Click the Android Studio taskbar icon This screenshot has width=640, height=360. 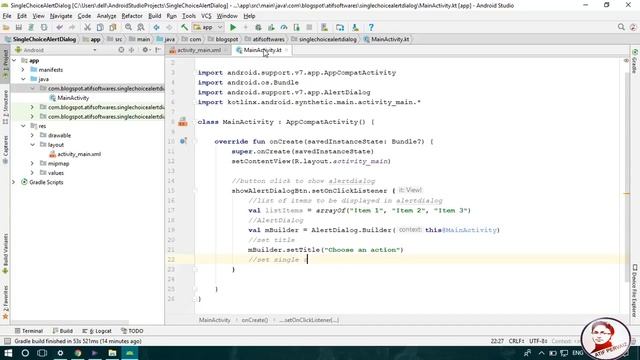point(130,353)
